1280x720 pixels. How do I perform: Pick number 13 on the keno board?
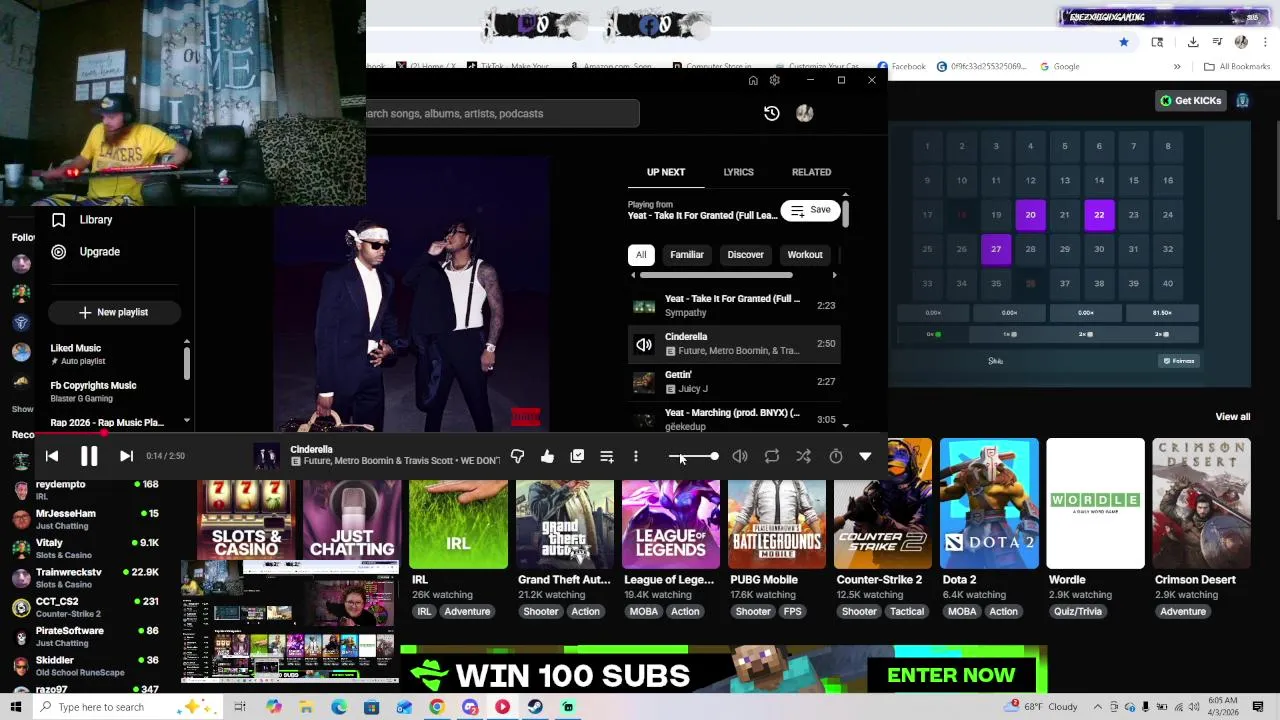[x=1065, y=181]
